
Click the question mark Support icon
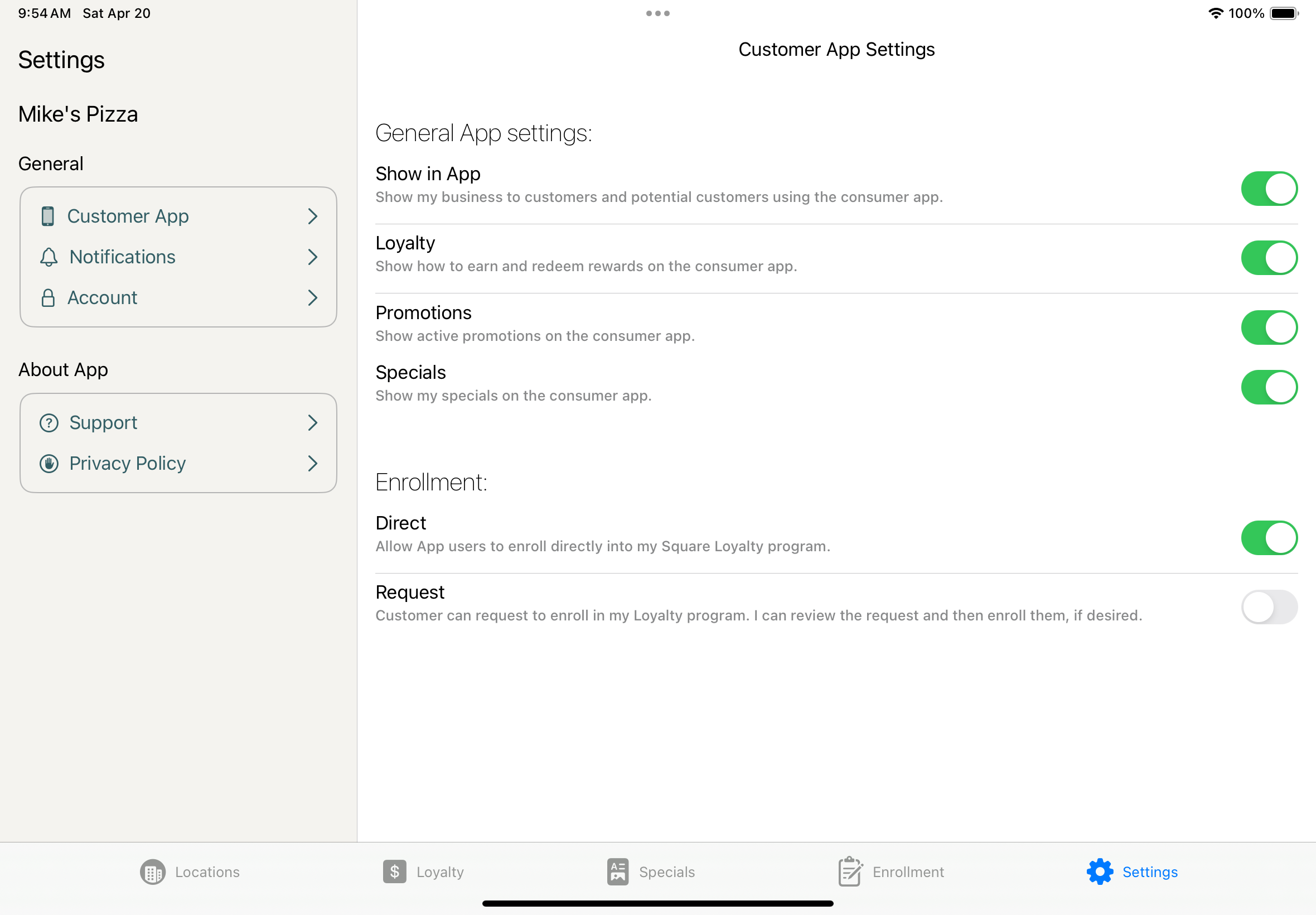pyautogui.click(x=49, y=422)
